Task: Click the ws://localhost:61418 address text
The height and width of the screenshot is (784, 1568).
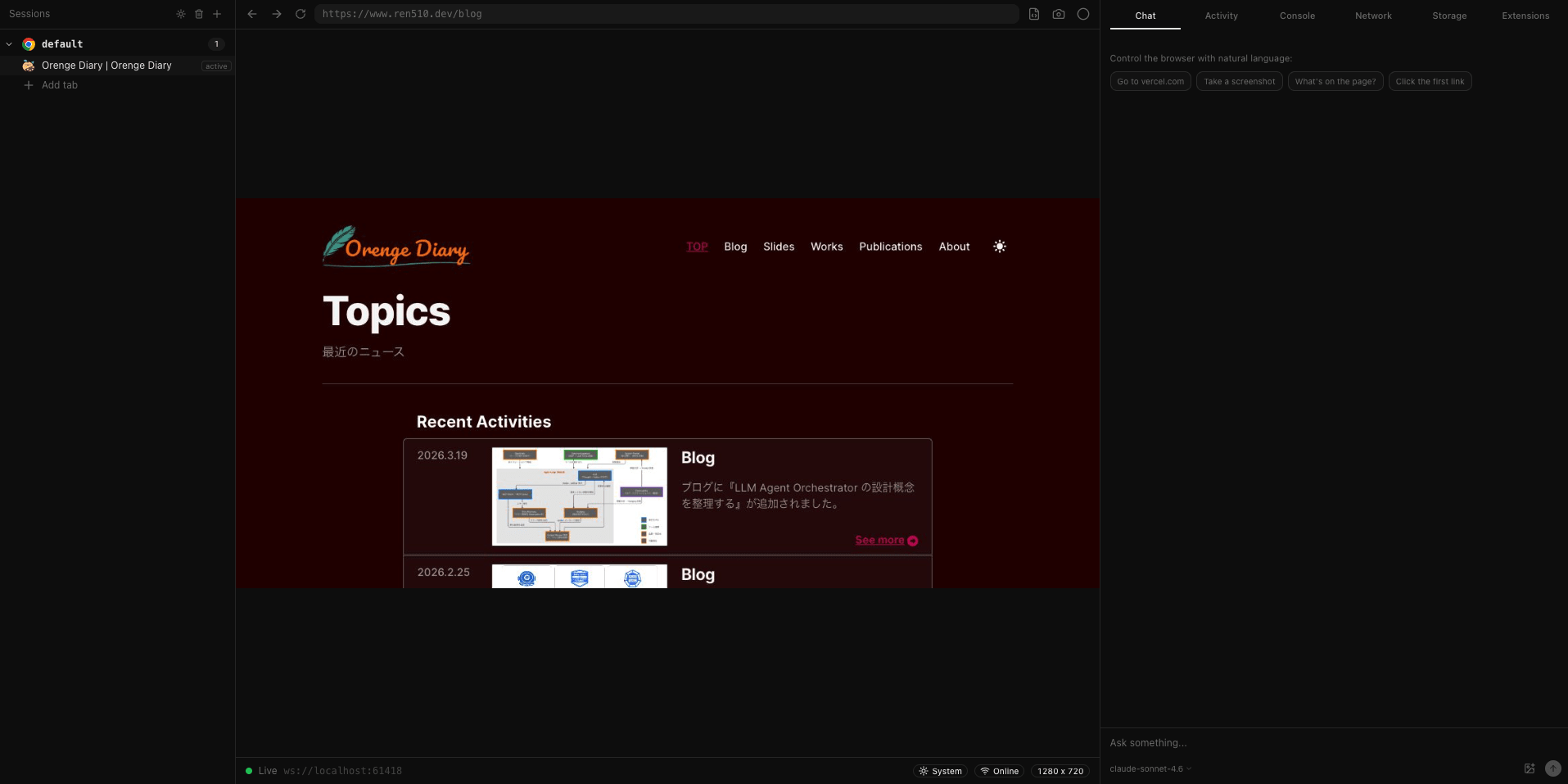Action: point(342,771)
